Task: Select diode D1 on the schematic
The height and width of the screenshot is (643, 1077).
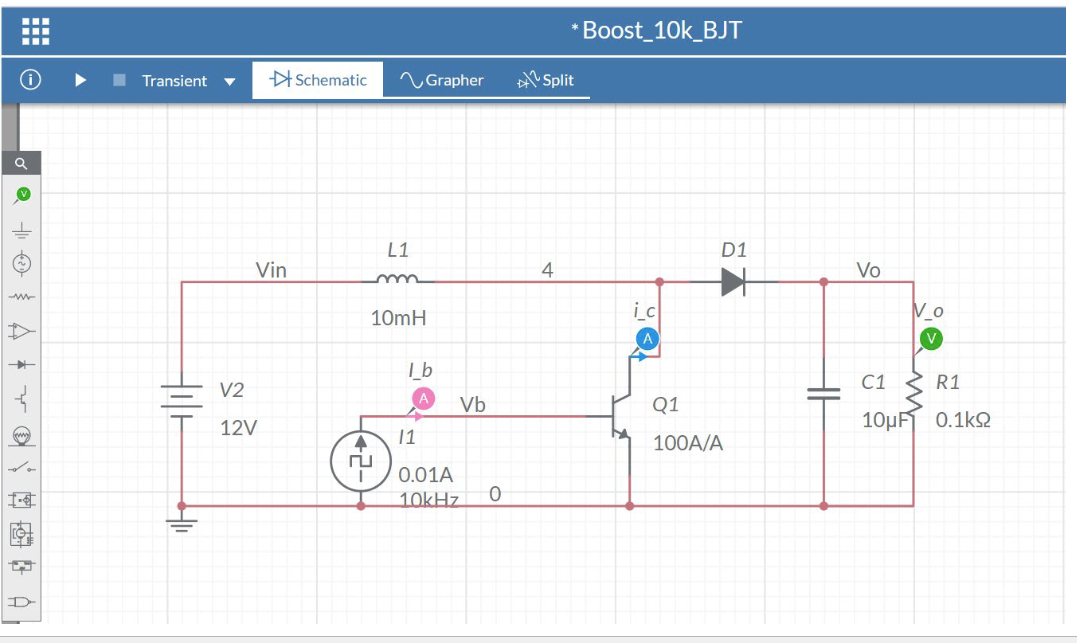Action: click(x=734, y=282)
